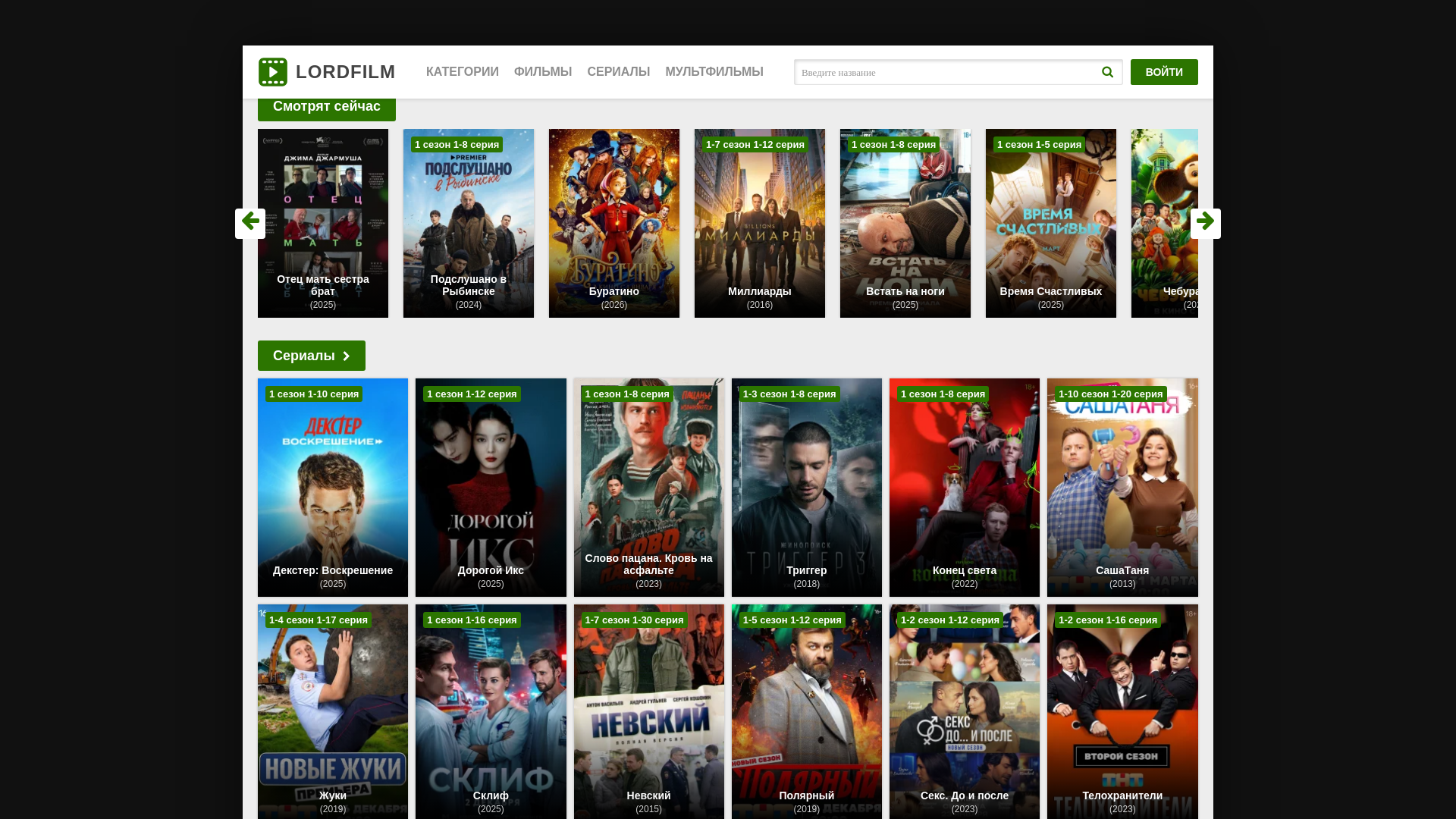Image resolution: width=1456 pixels, height=819 pixels.
Task: Open the Категории menu
Action: pyautogui.click(x=463, y=72)
